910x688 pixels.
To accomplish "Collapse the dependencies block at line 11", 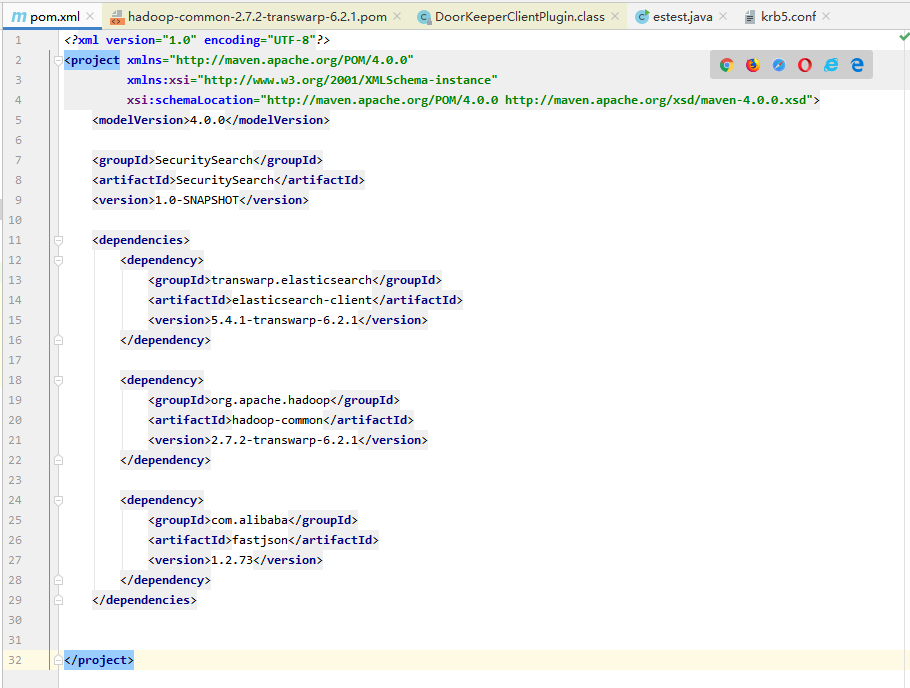I will 58,240.
